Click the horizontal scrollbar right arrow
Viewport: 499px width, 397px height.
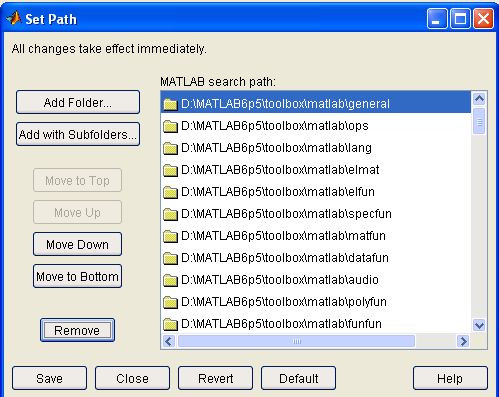point(463,341)
